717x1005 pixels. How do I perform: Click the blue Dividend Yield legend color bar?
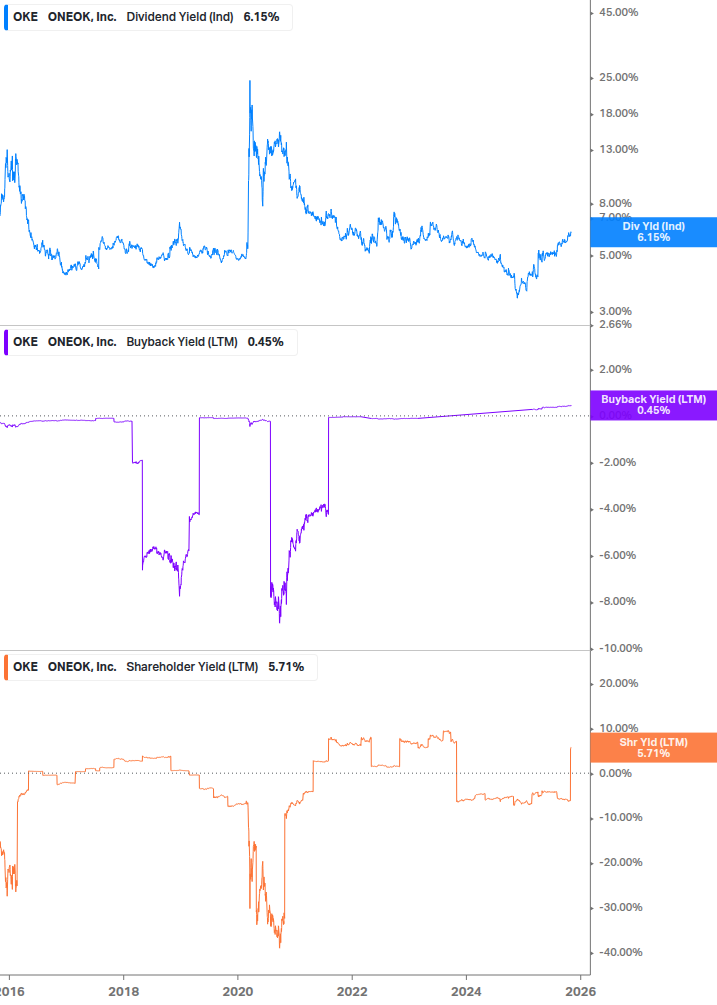point(6,17)
